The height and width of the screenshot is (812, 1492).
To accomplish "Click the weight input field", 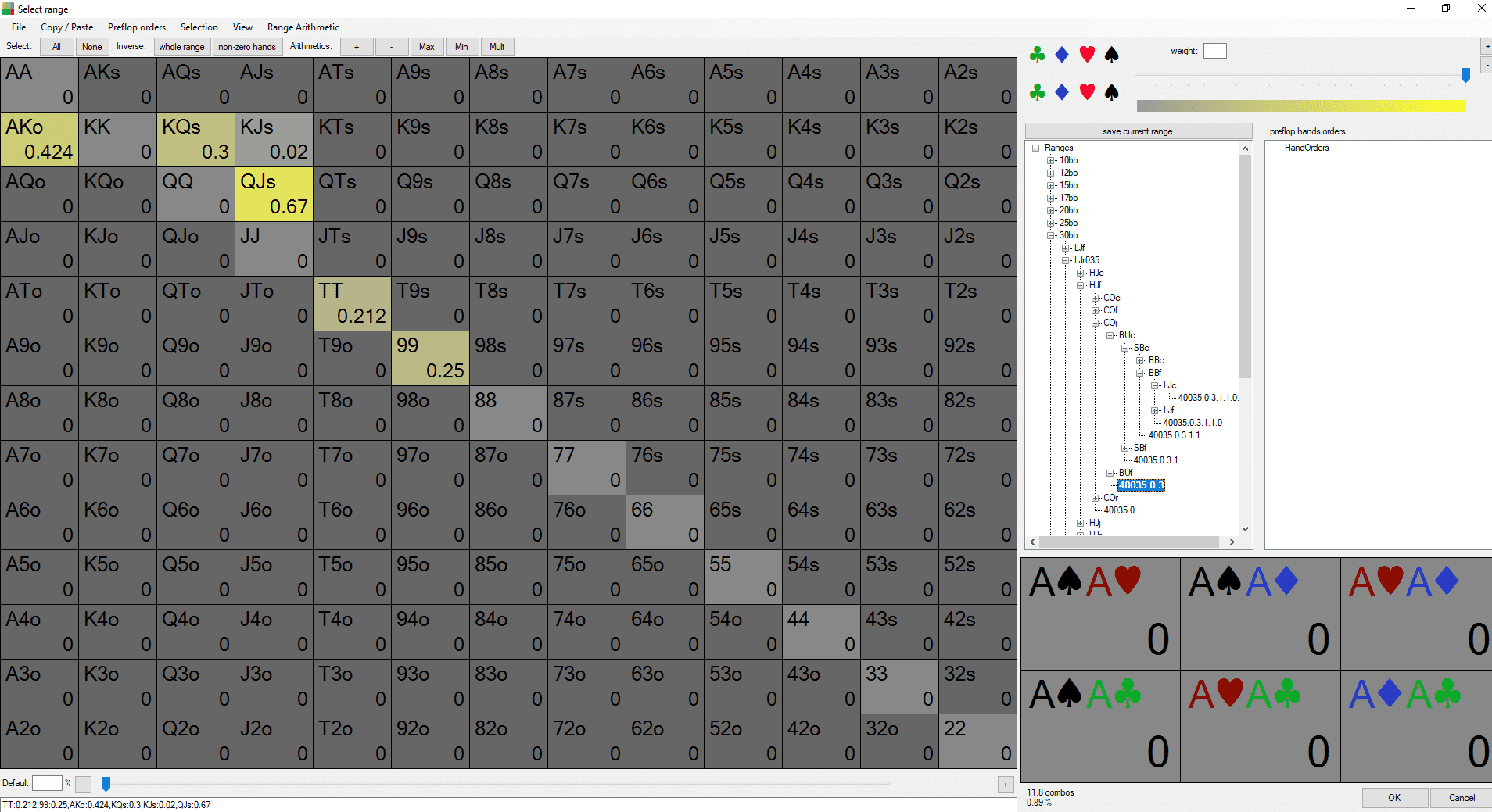I will pos(1214,51).
